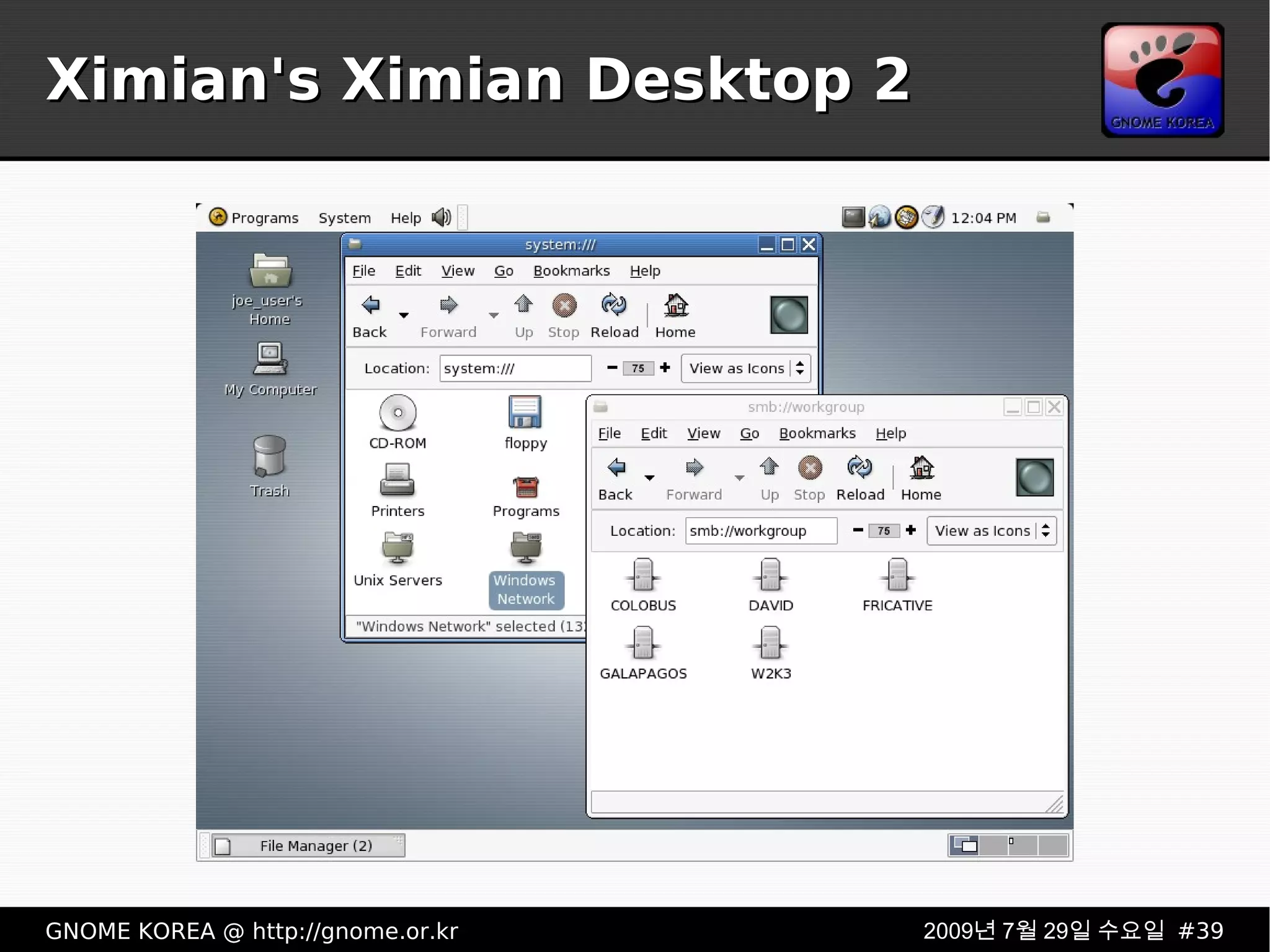Click Reload in the system:/// window
Screen dimensions: 1270x952
(x=615, y=316)
